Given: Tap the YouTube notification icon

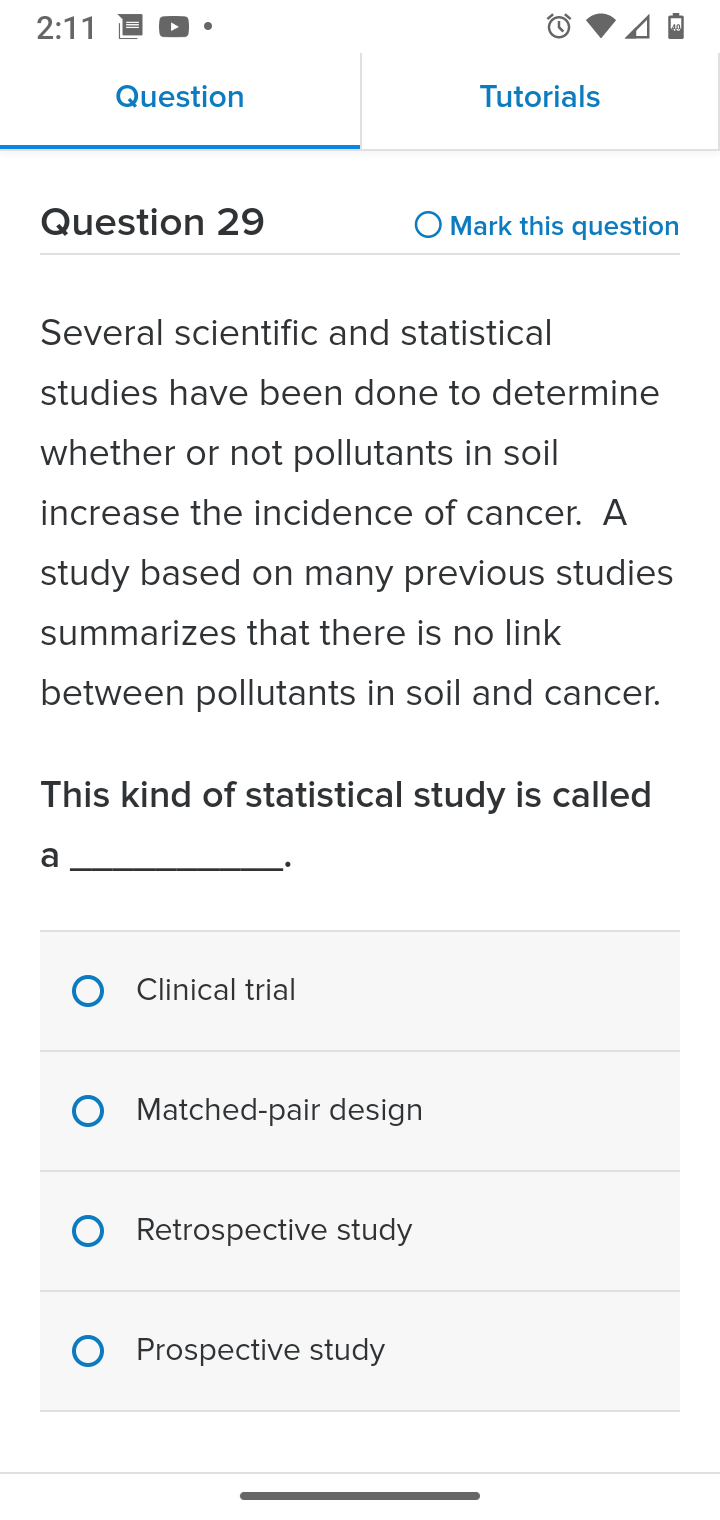Looking at the screenshot, I should tap(174, 27).
